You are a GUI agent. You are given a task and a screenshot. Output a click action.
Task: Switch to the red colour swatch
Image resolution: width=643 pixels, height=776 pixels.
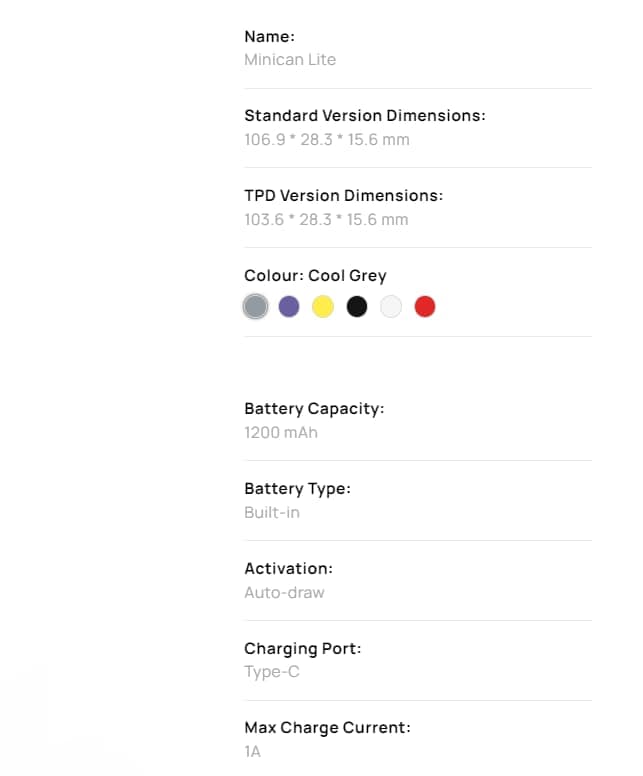[x=425, y=307]
